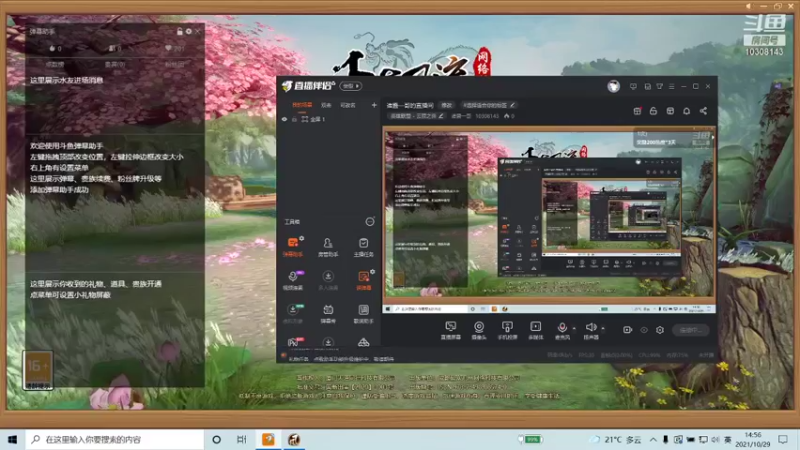
Task: Open the hamburger menu in title bar
Action: pyautogui.click(x=671, y=87)
